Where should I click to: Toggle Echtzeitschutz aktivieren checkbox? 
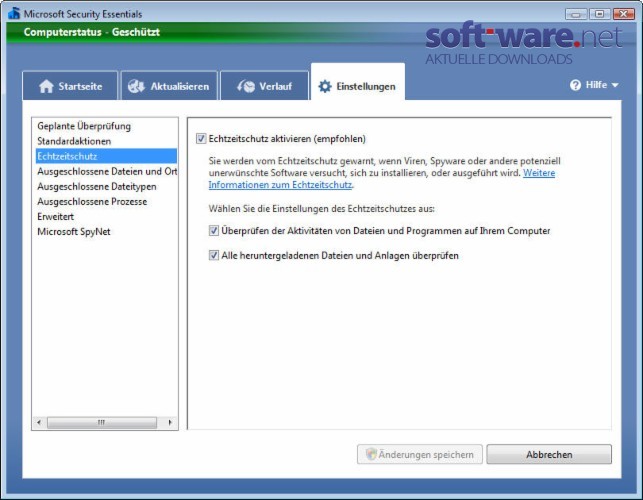pos(201,139)
